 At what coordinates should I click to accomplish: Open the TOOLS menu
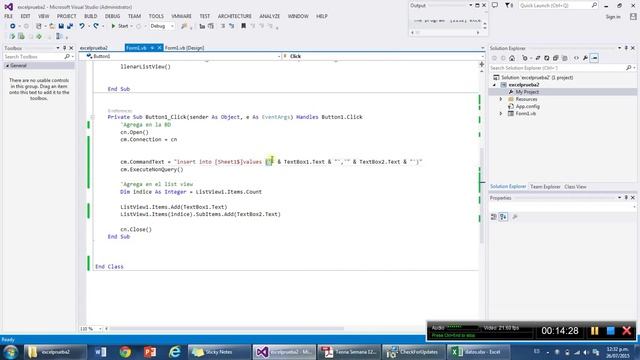click(156, 16)
